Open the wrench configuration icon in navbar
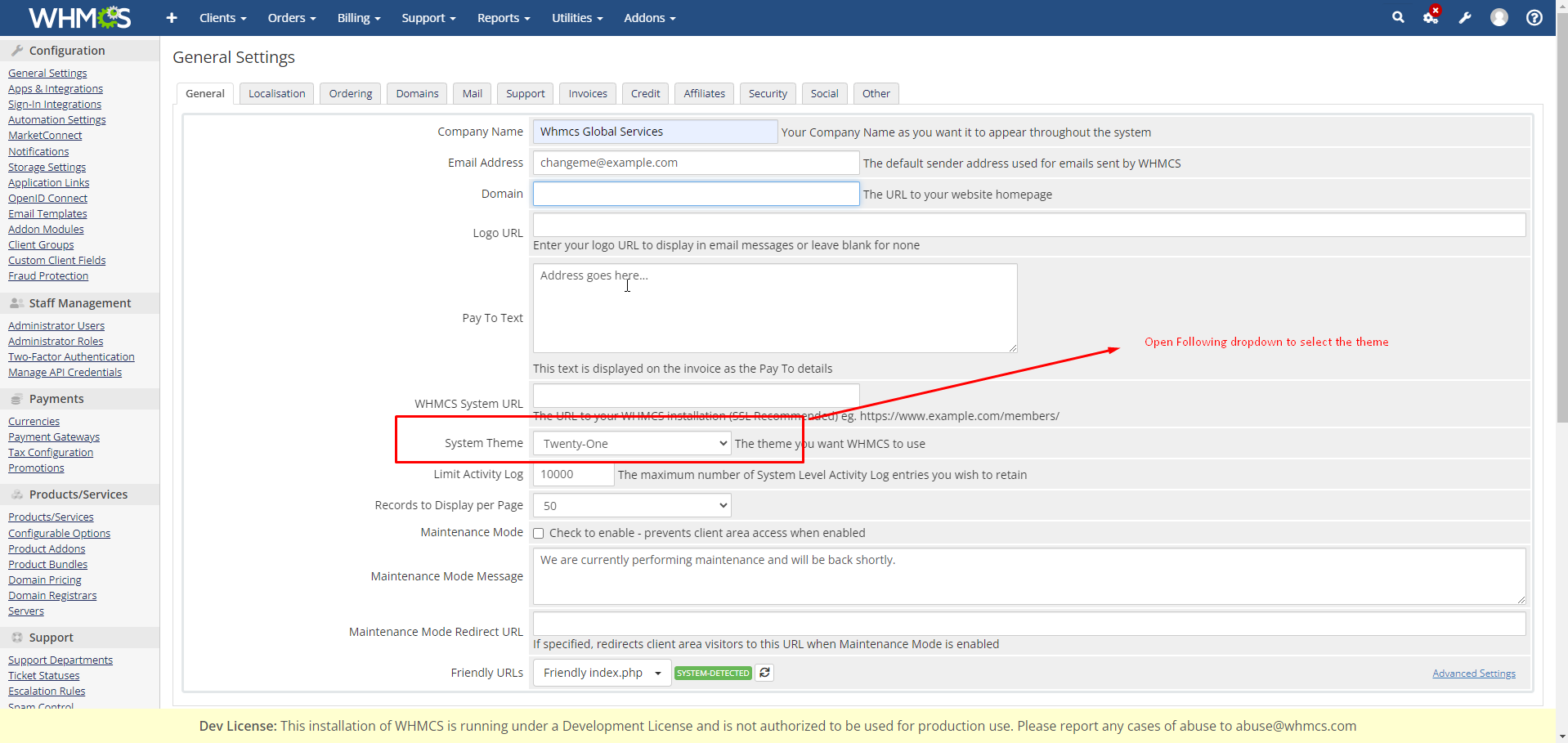This screenshot has height=743, width=1568. 1465,18
